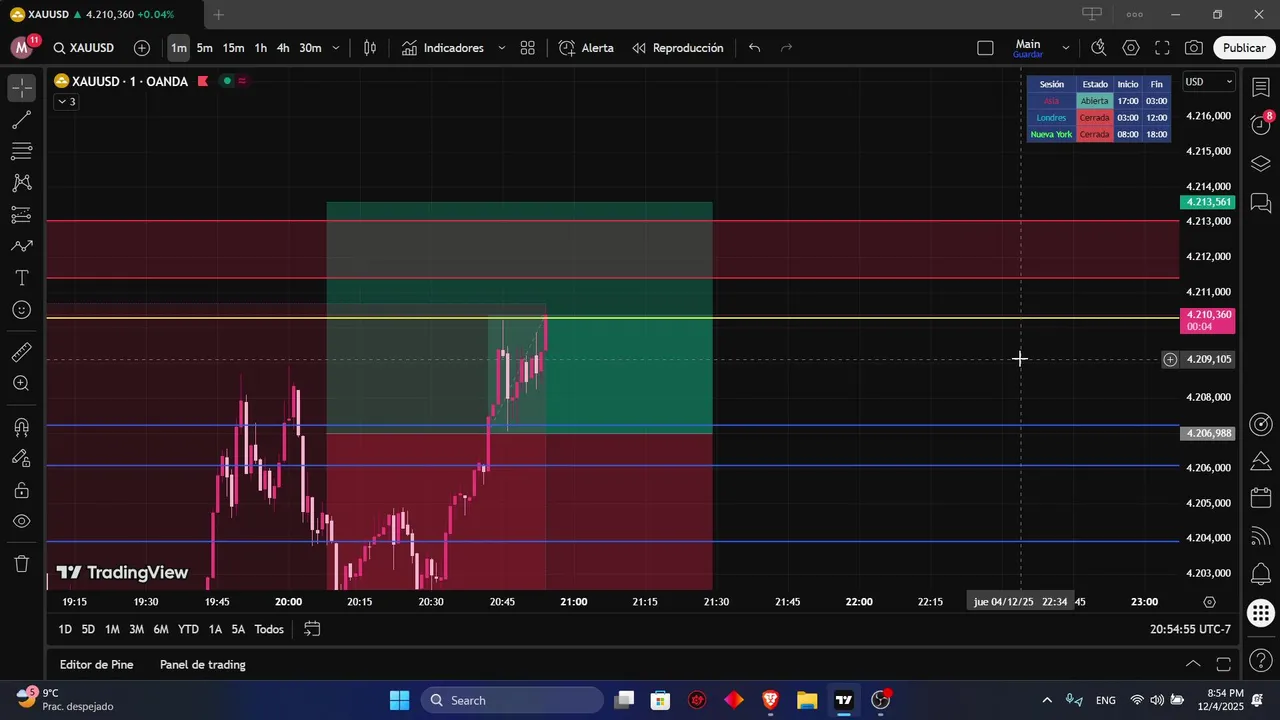Expand the timeframe dropdown arrow
Viewport: 1280px width, 720px height.
(x=336, y=48)
